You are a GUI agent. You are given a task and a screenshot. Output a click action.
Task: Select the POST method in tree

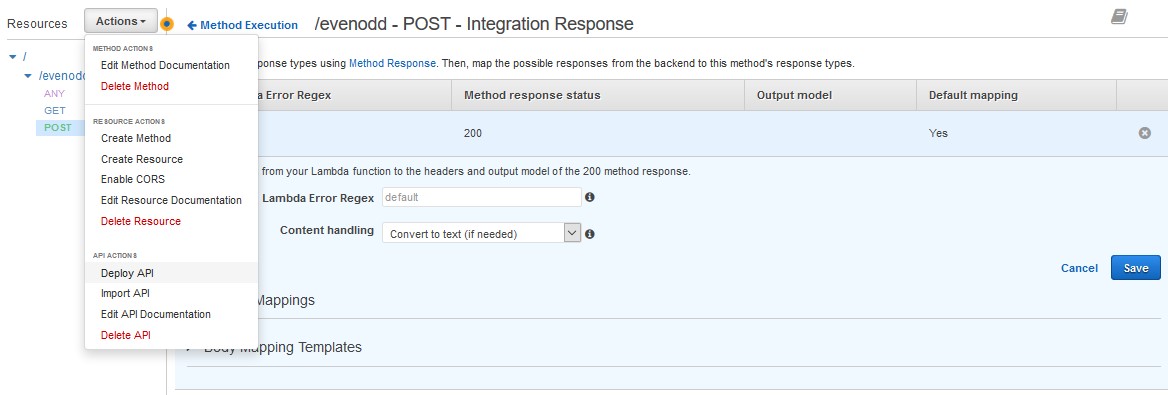58,127
